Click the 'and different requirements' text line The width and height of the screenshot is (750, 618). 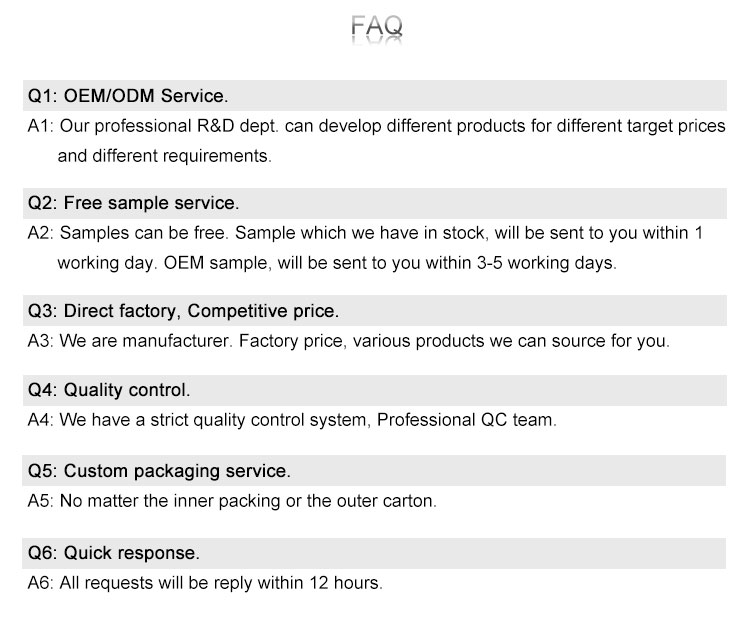coord(164,156)
